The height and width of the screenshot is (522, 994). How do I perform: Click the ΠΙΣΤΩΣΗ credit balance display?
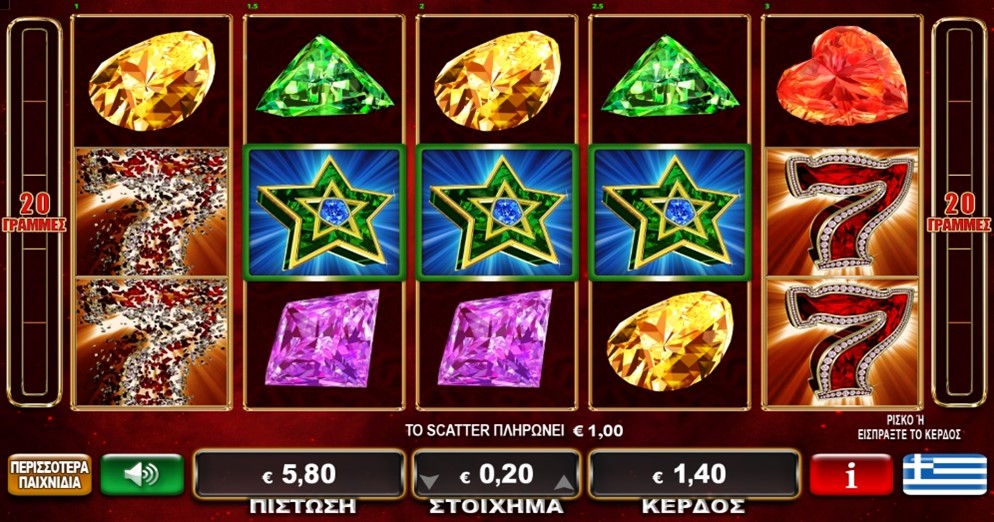tap(299, 474)
